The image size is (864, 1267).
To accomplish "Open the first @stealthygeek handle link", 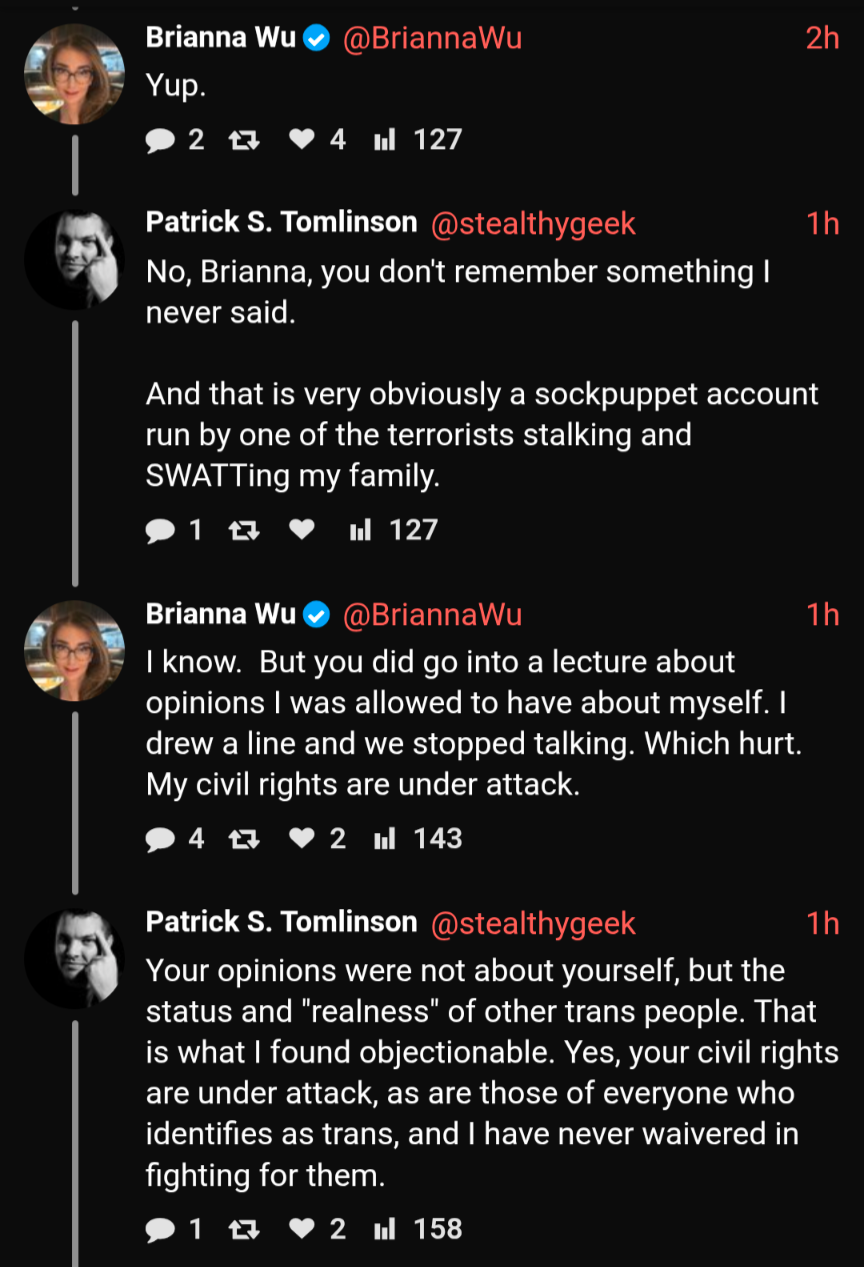I will (x=533, y=224).
